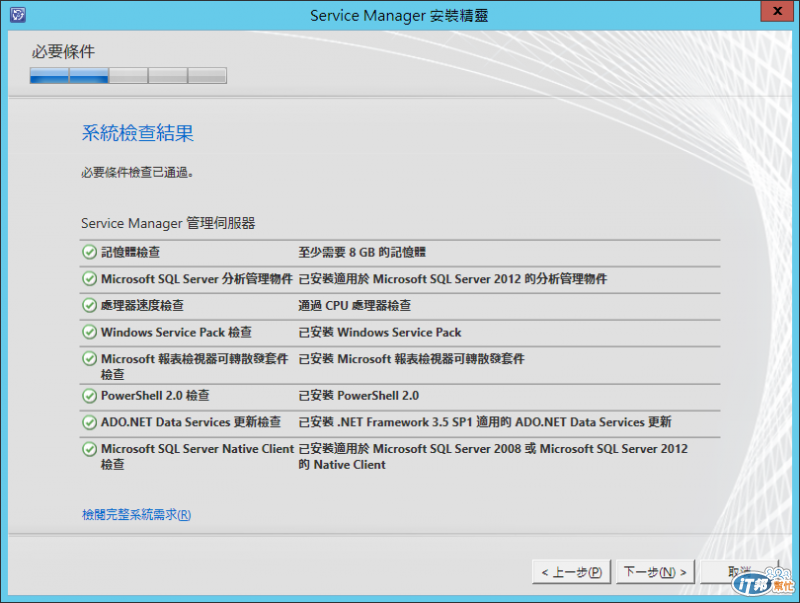Select the Windows Service Pack 檢查 label
Viewport: 800px width, 603px height.
point(176,332)
